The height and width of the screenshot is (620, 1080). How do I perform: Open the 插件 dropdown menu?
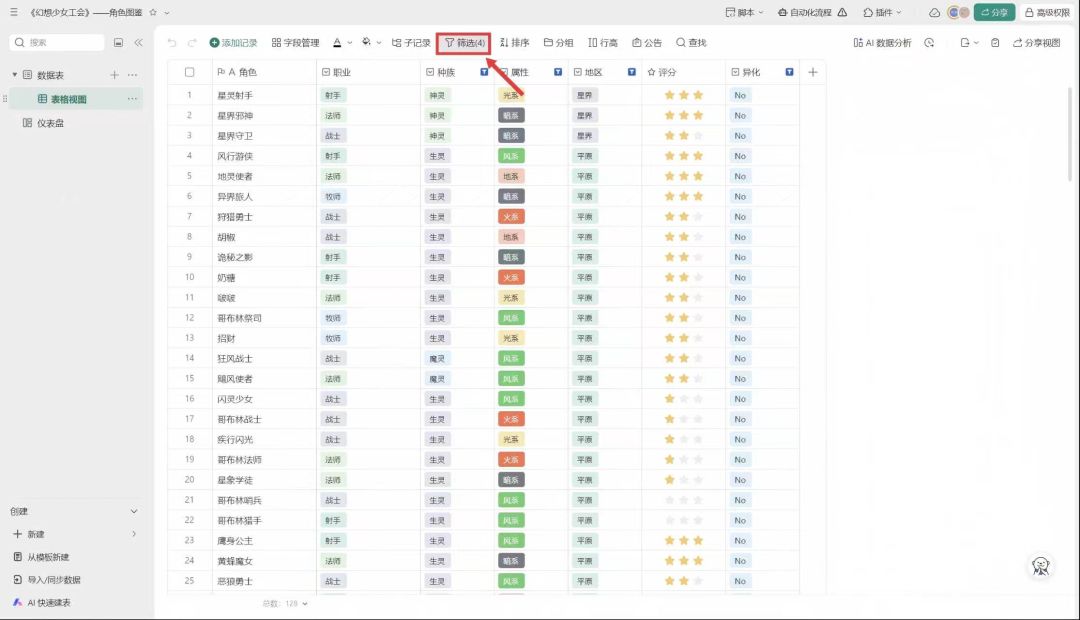click(882, 12)
